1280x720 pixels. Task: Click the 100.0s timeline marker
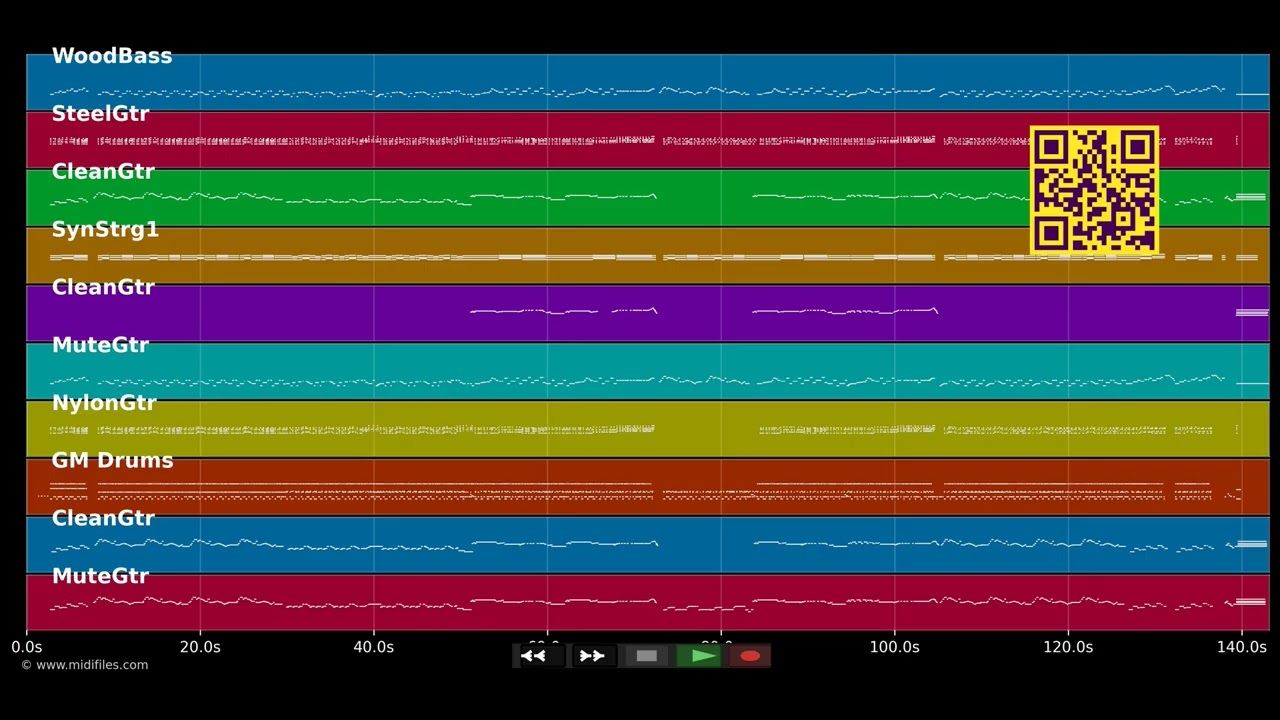[894, 647]
